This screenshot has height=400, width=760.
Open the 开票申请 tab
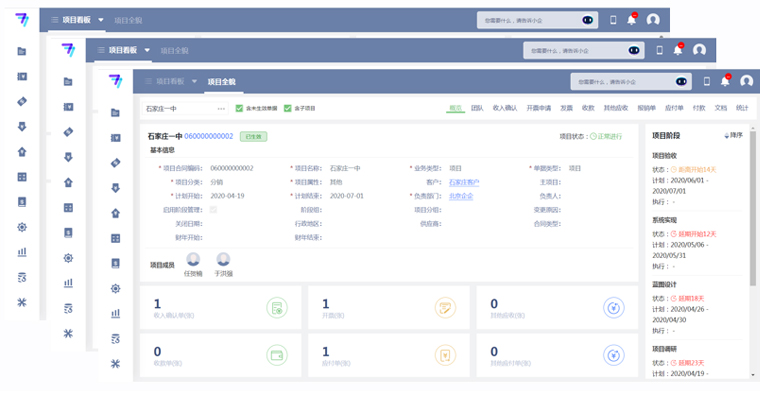coord(538,108)
